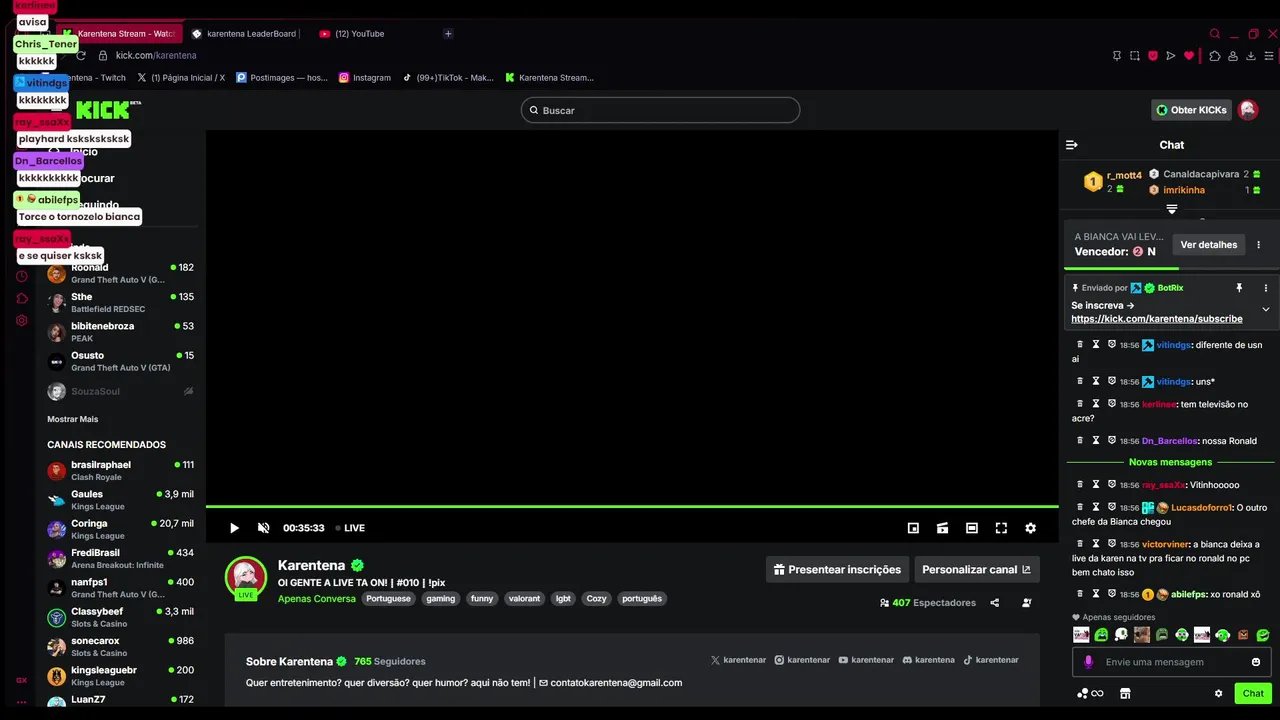Open the Instagram bookmark
The width and height of the screenshot is (1280, 720).
pos(365,77)
